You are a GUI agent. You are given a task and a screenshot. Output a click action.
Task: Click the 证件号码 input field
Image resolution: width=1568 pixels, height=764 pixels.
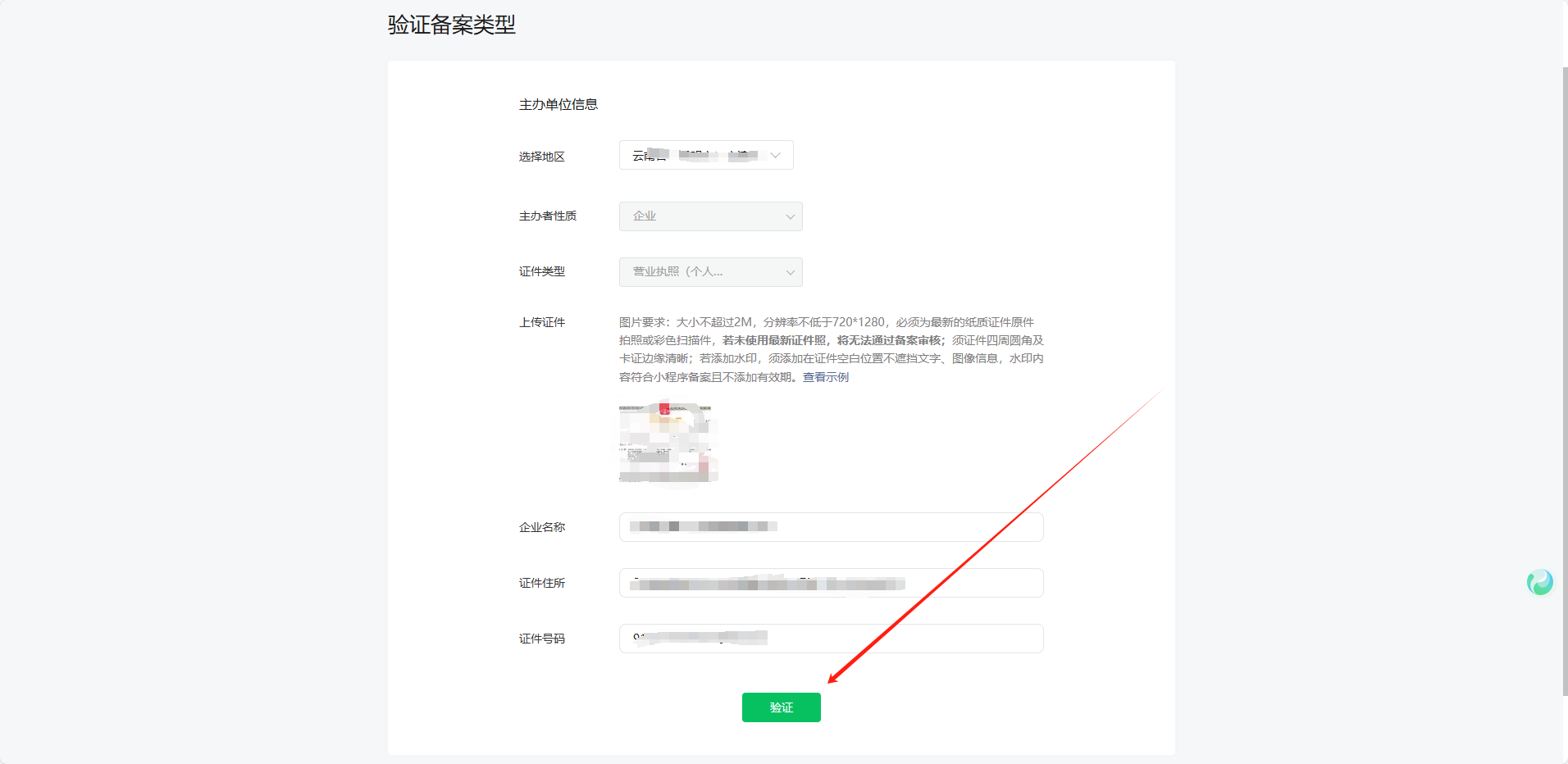831,639
